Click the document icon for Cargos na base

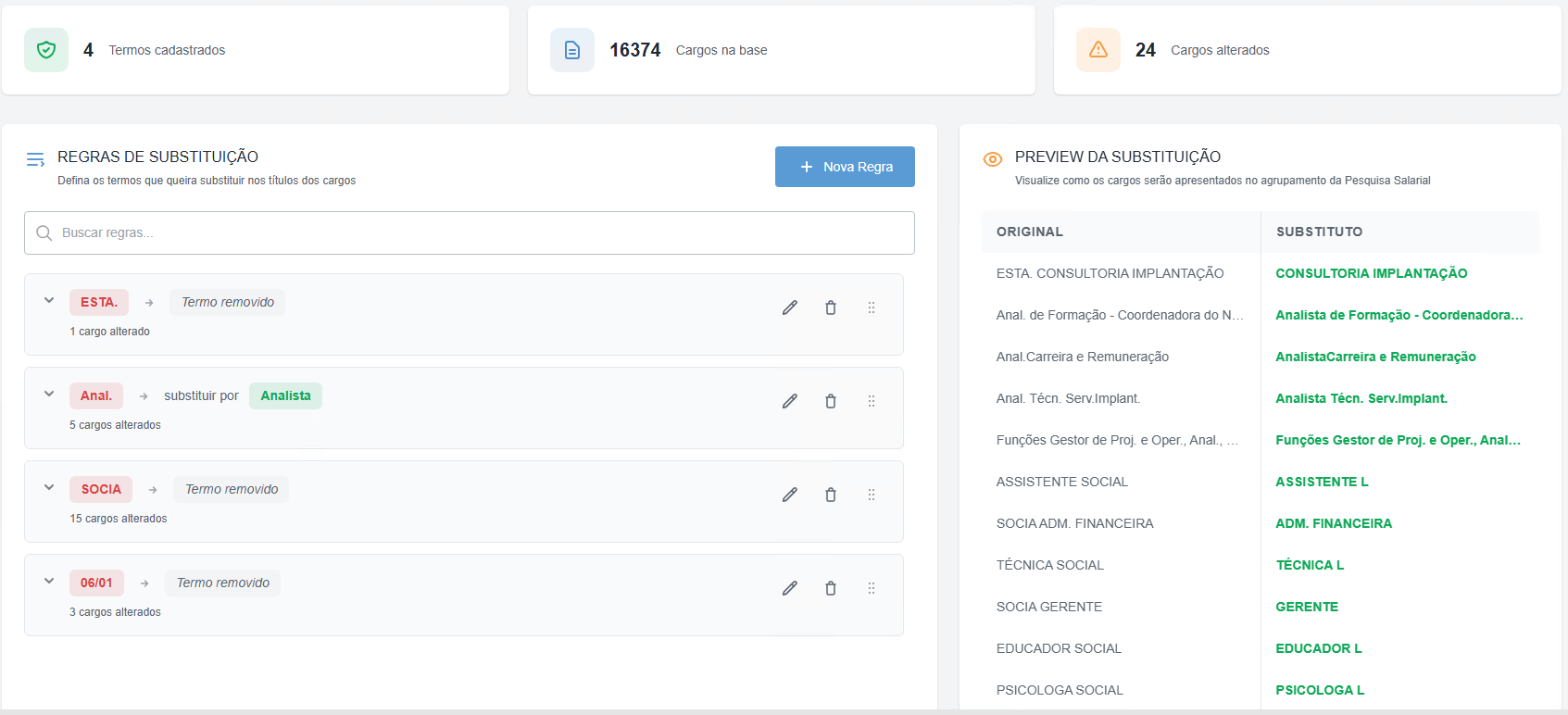[x=572, y=50]
